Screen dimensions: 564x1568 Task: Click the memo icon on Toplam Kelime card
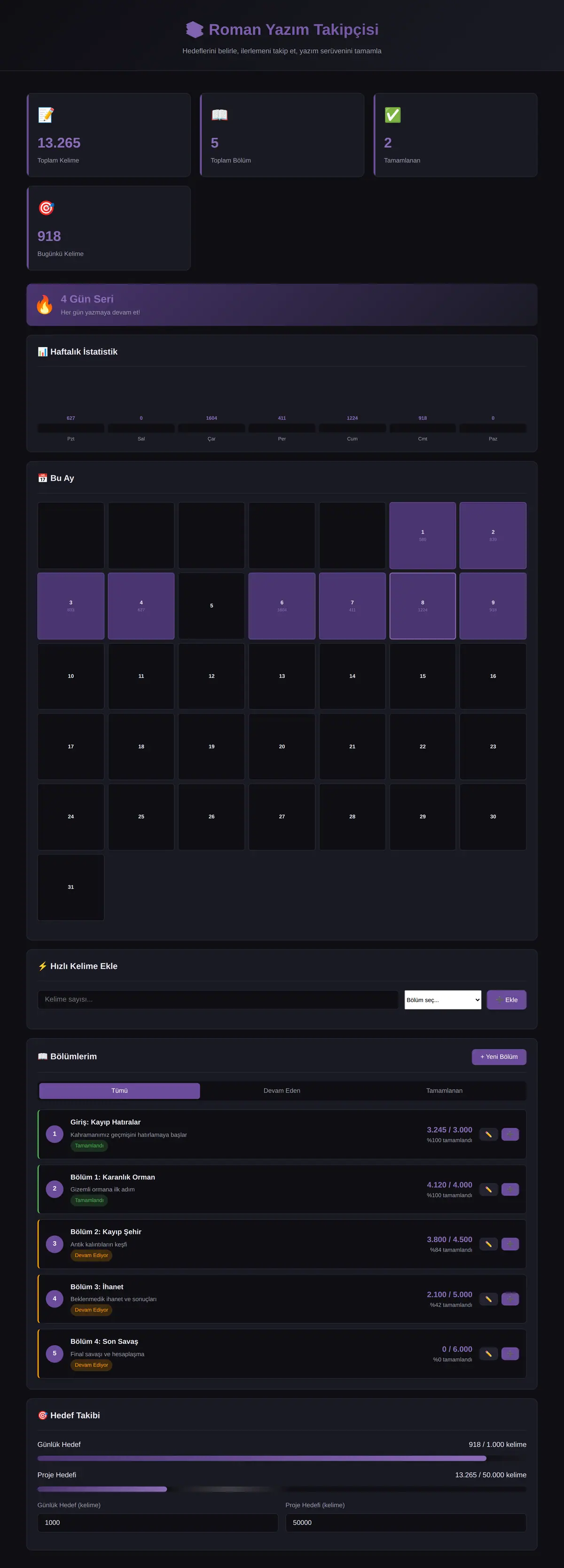pyautogui.click(x=46, y=115)
